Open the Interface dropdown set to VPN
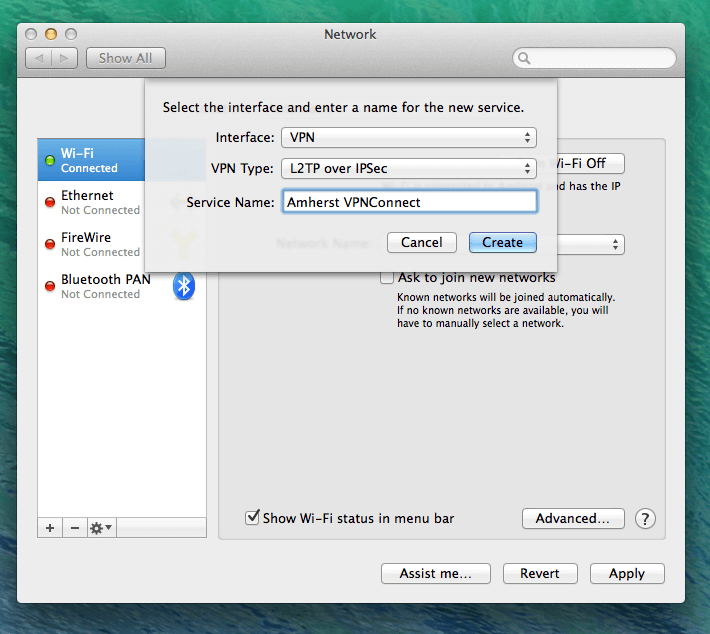 tap(409, 137)
